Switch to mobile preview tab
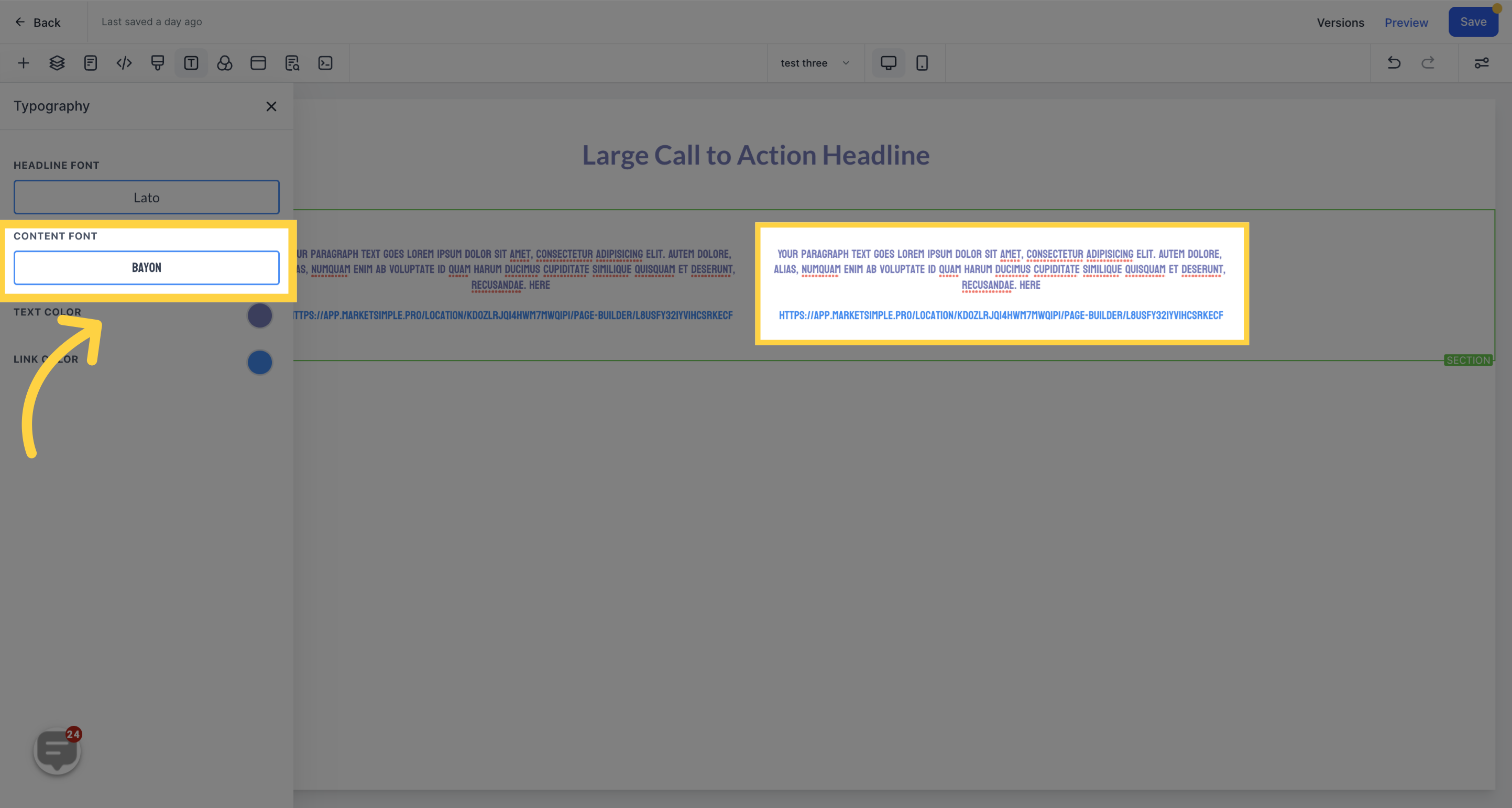 tap(922, 62)
